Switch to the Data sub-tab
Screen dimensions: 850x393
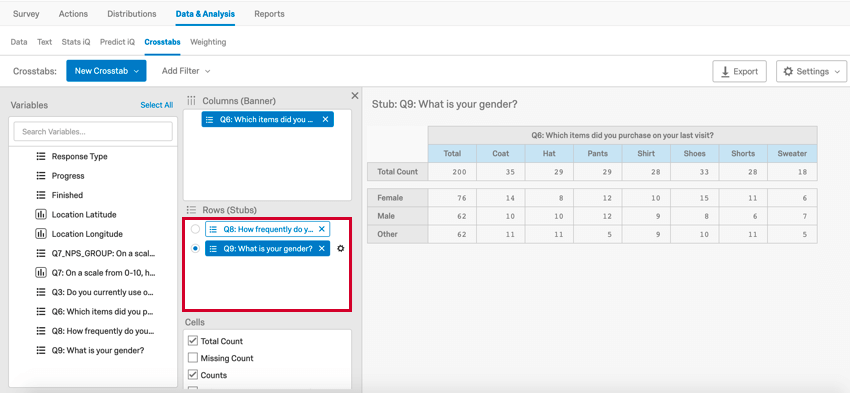click(19, 42)
